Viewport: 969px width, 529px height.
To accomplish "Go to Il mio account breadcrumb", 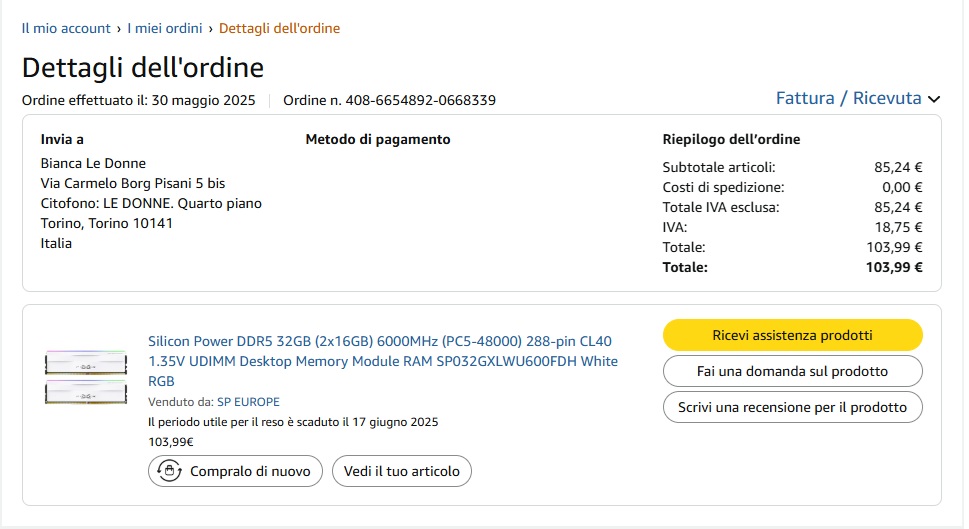I will tap(66, 28).
